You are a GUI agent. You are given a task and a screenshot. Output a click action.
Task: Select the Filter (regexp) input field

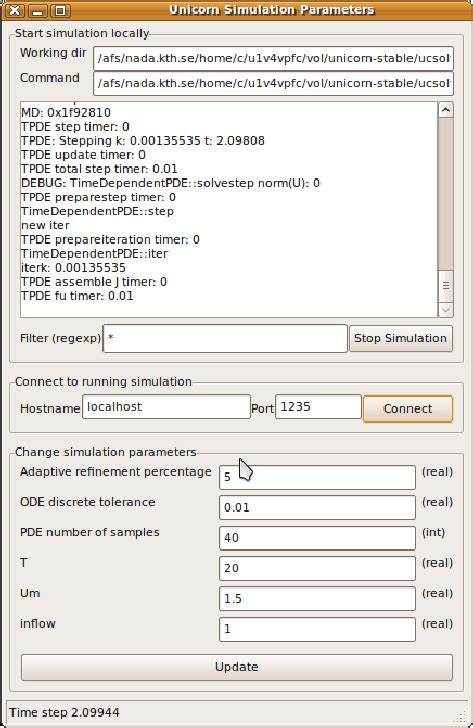coord(225,338)
